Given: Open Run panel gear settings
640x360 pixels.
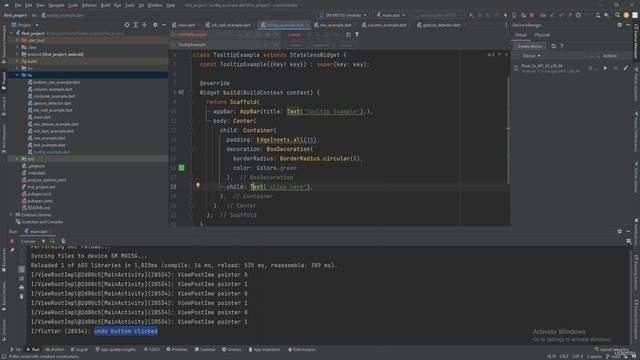Looking at the screenshot, I should 620,231.
